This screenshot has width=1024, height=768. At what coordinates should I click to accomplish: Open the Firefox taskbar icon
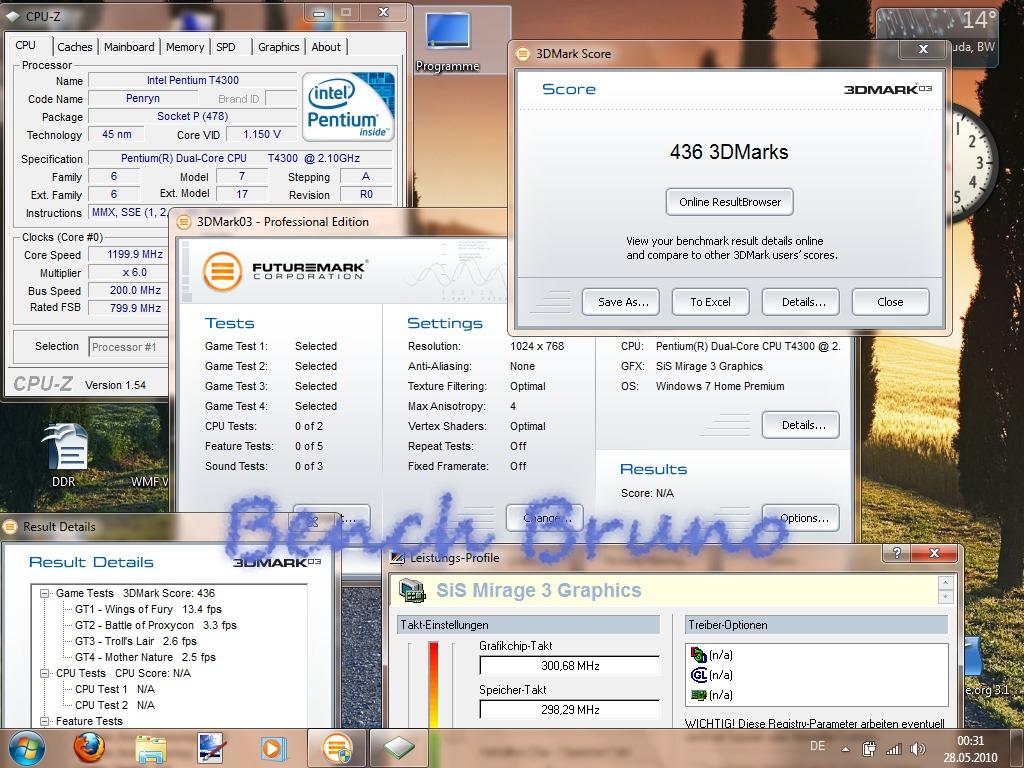pos(89,748)
